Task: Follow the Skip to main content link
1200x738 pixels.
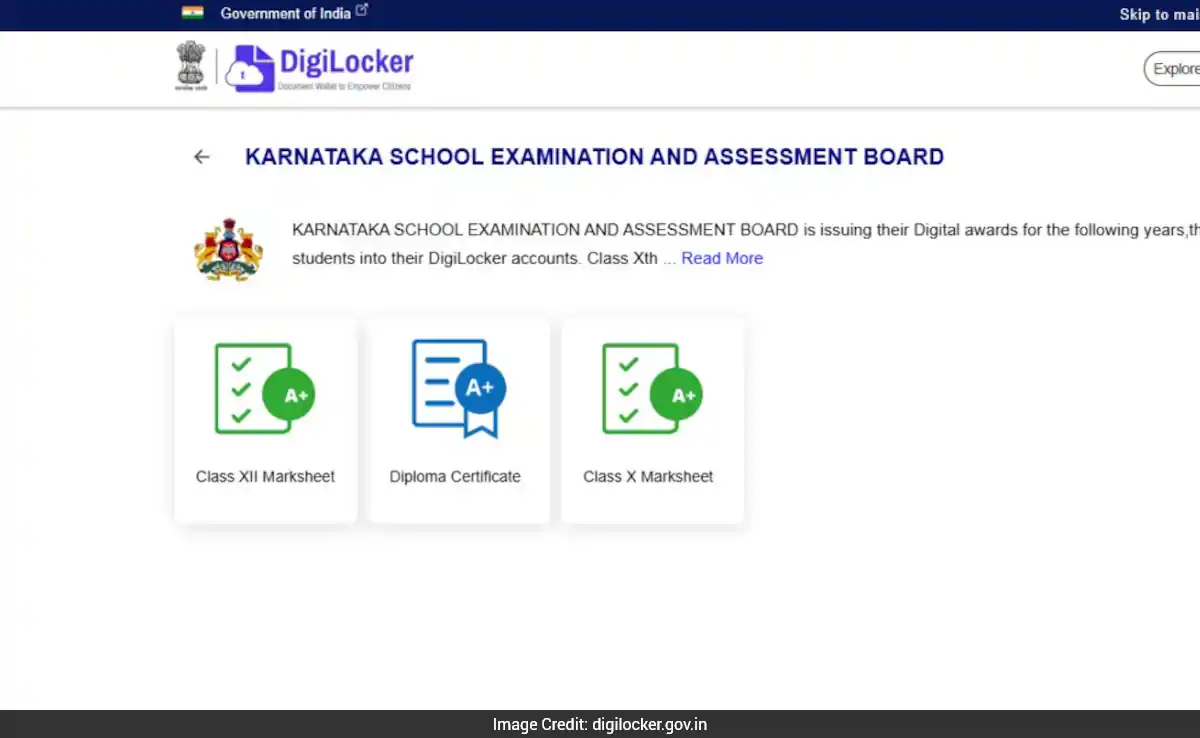Action: click(x=1158, y=14)
